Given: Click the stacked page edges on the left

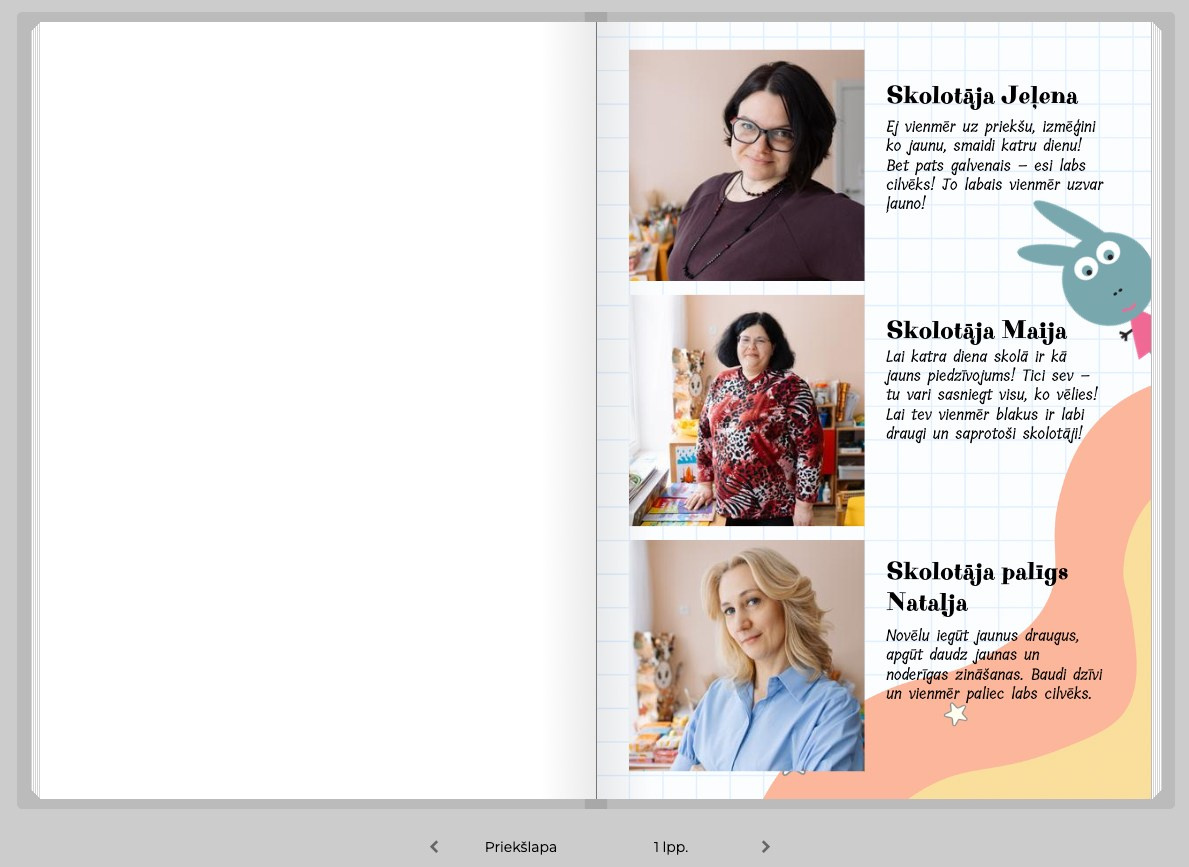Looking at the screenshot, I should pos(34,410).
